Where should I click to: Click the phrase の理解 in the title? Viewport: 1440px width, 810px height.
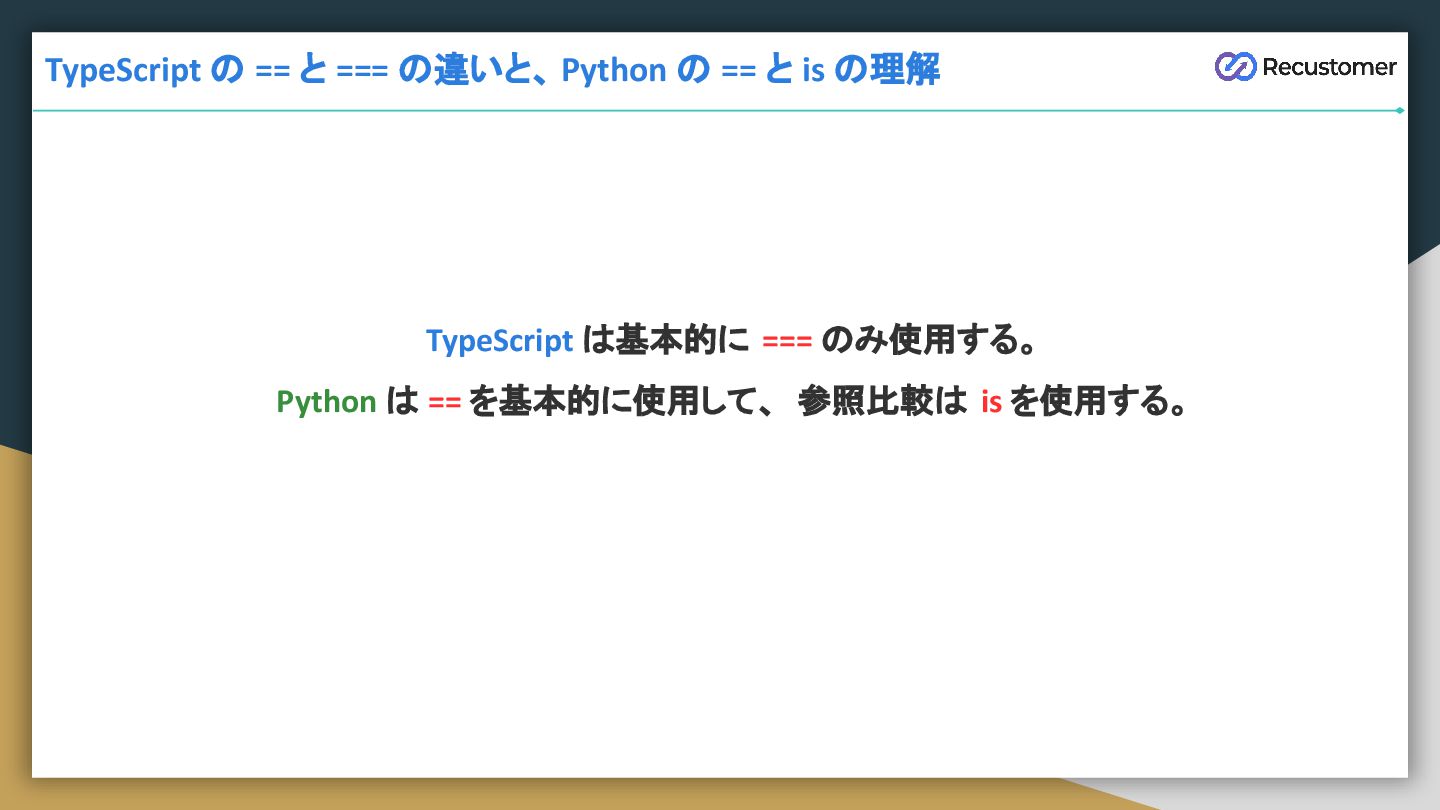(x=887, y=70)
